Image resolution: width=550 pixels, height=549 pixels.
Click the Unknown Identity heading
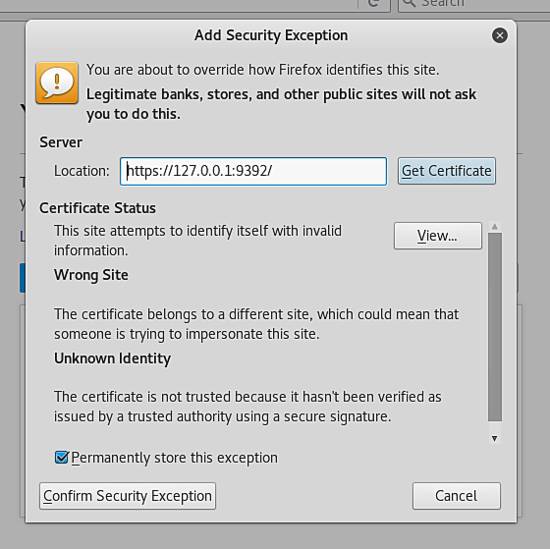112,359
